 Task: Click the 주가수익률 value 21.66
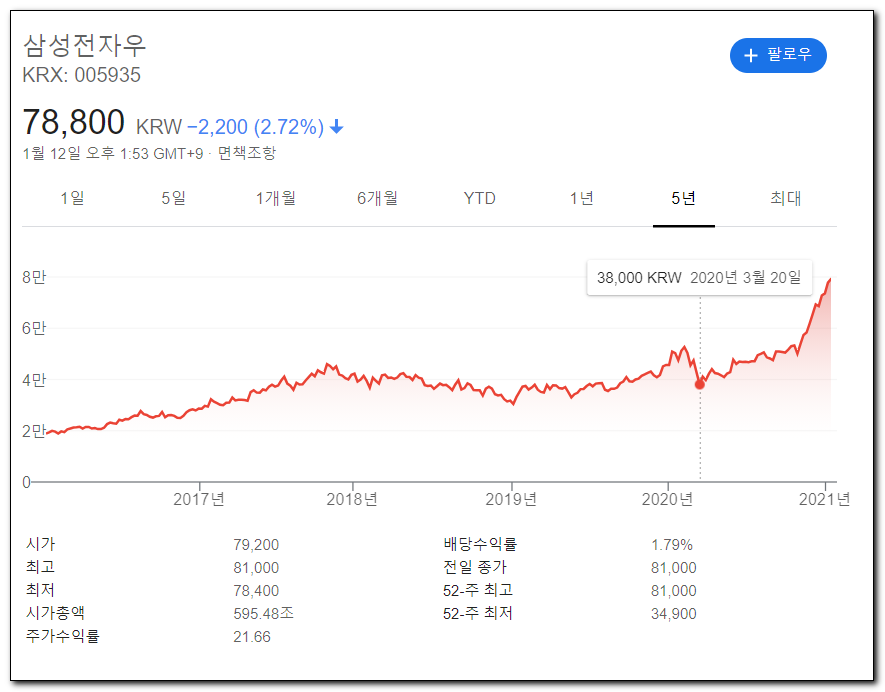coord(252,637)
